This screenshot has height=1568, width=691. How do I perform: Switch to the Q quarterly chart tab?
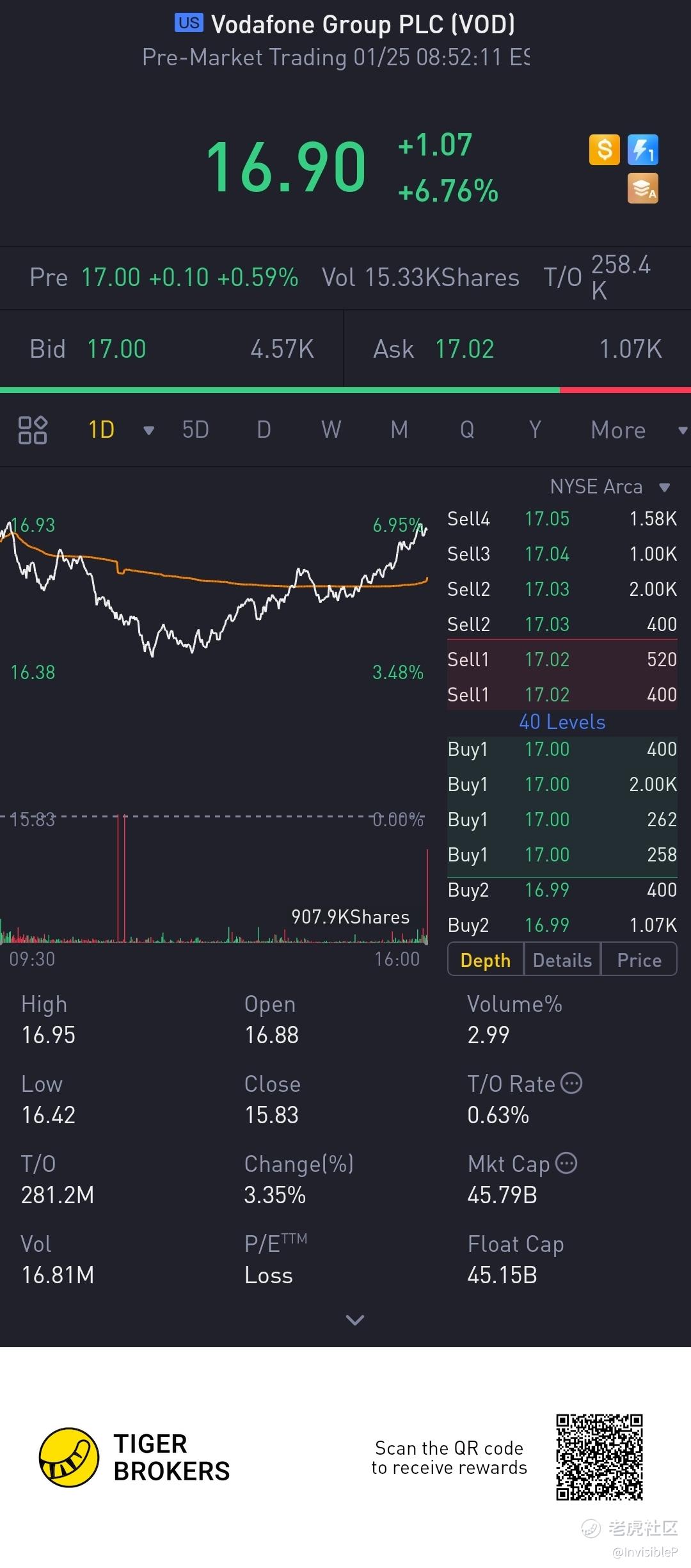click(467, 430)
